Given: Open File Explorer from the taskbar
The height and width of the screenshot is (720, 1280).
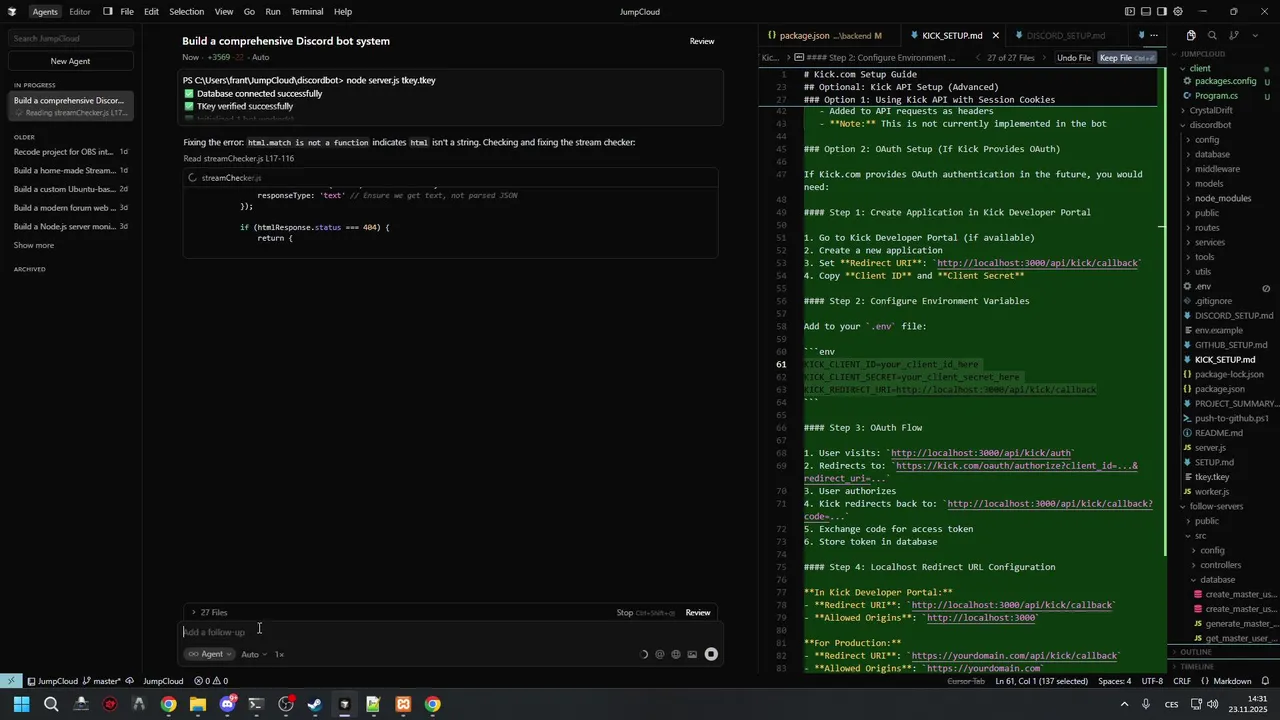Looking at the screenshot, I should pyautogui.click(x=198, y=704).
